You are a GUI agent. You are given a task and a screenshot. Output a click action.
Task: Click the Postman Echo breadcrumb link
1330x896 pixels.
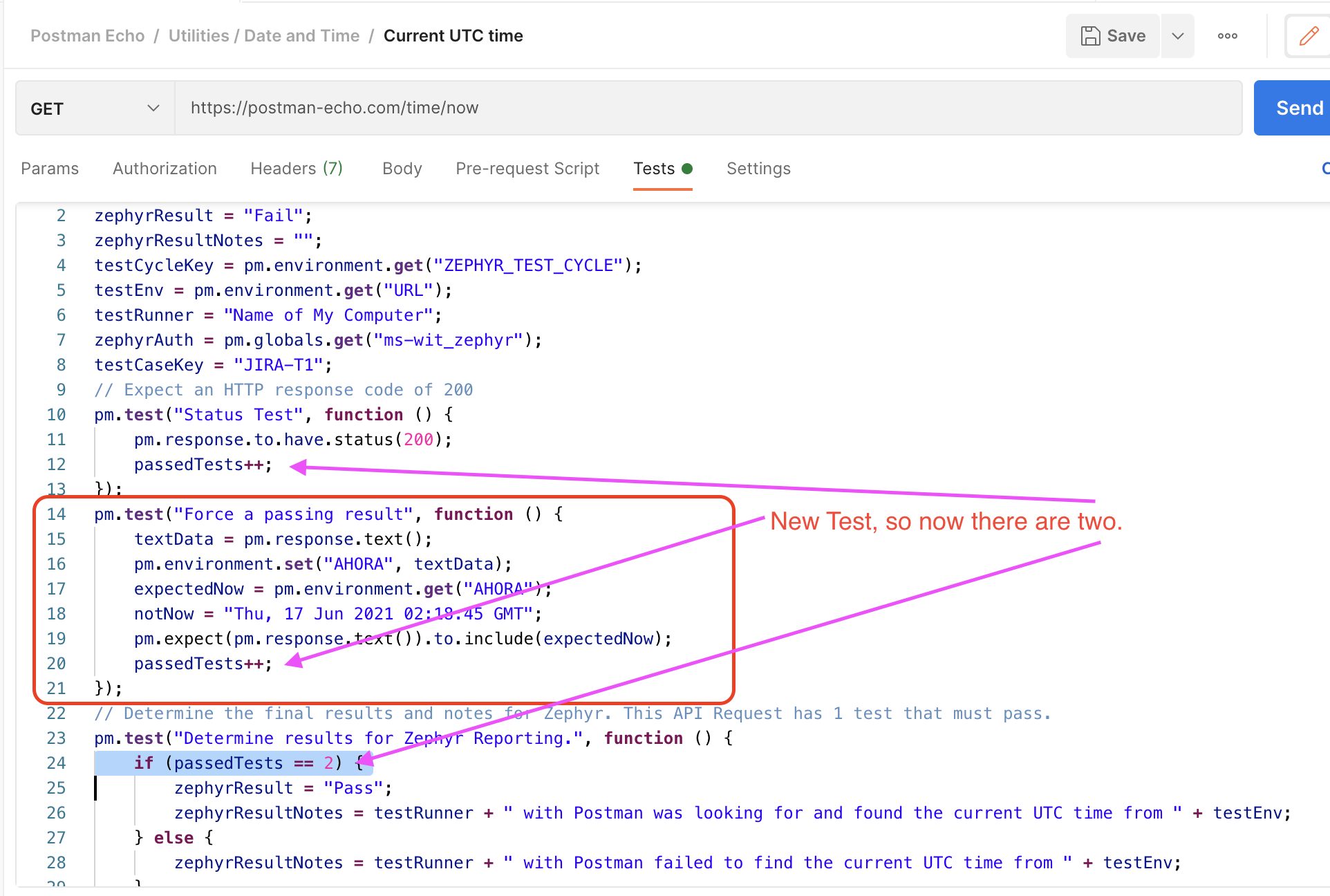pos(88,36)
